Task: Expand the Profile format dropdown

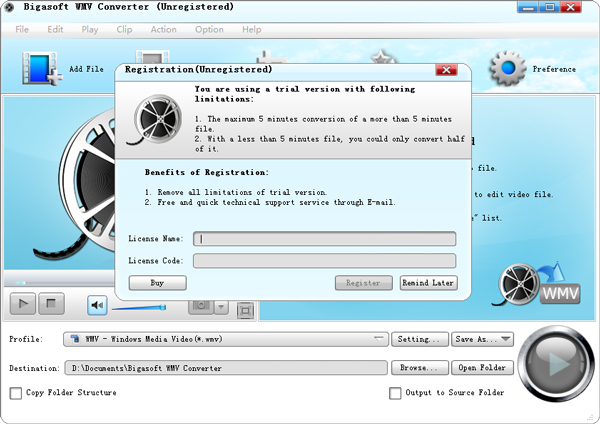Action: pos(379,339)
